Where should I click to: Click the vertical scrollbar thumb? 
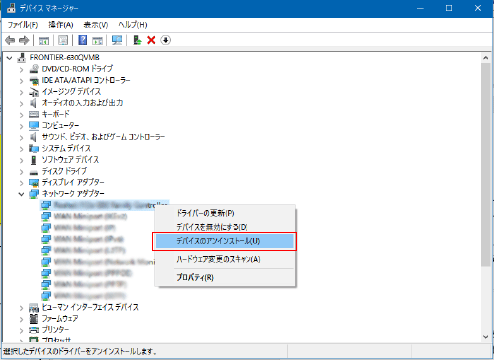tap(486, 165)
